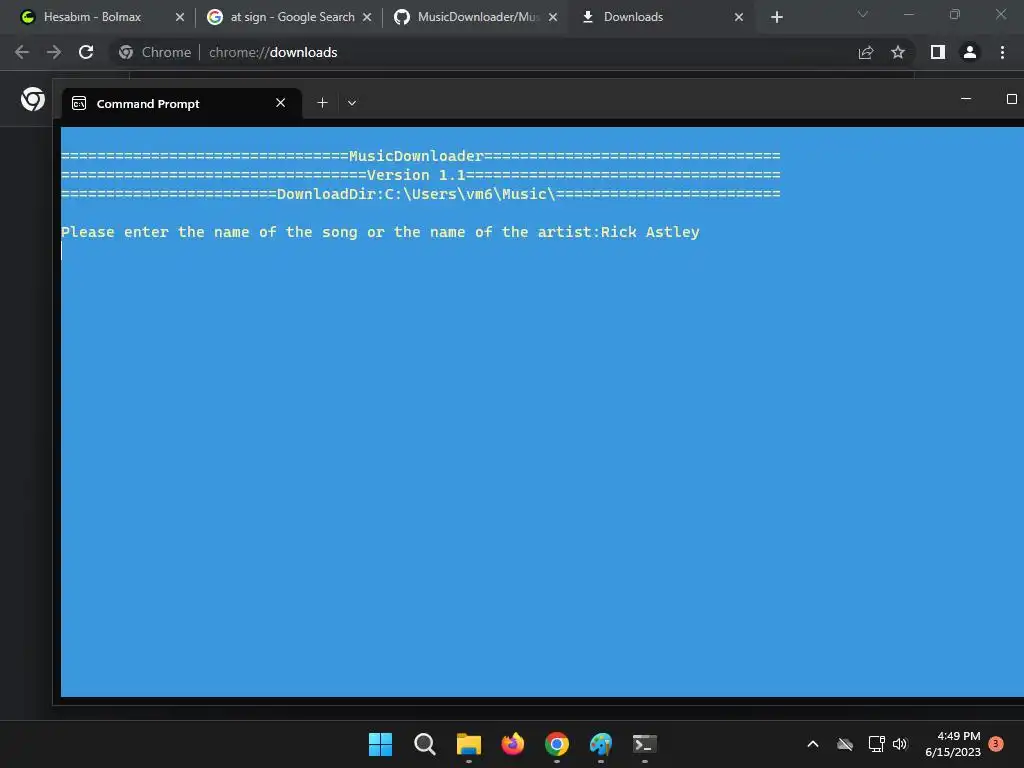Close the Command Prompt tab
1024x768 pixels.
[x=281, y=103]
